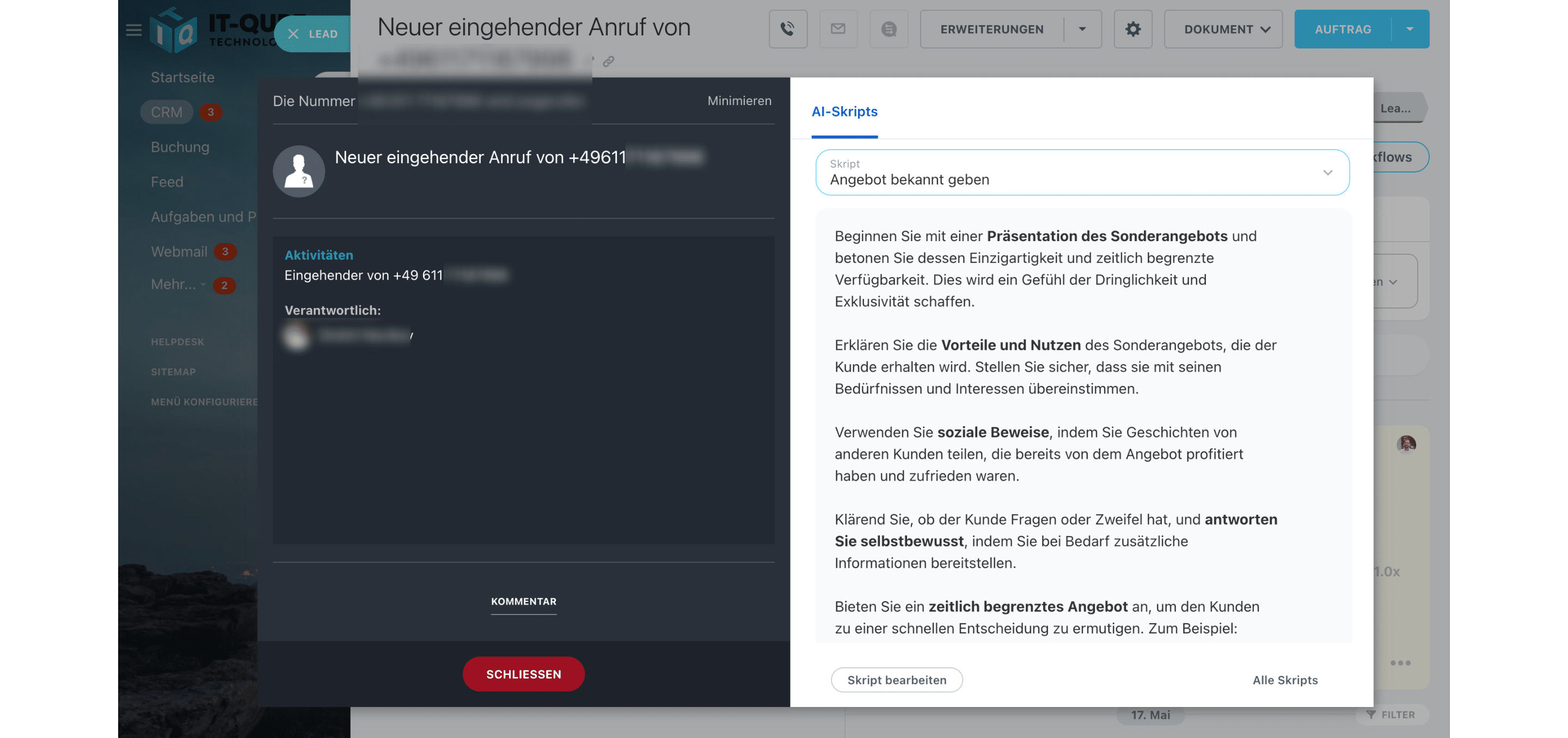Image resolution: width=1568 pixels, height=738 pixels.
Task: Click the three dots icon at right
Action: [1400, 662]
